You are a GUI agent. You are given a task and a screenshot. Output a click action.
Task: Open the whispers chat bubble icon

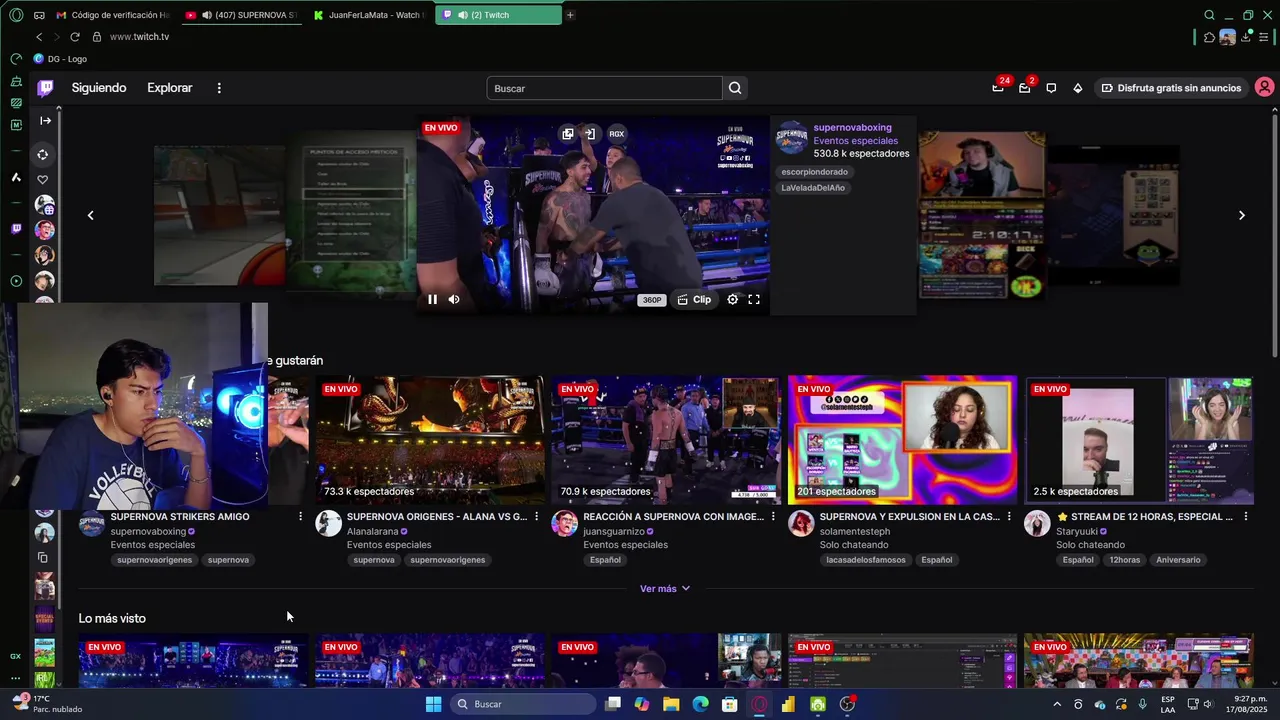1051,88
